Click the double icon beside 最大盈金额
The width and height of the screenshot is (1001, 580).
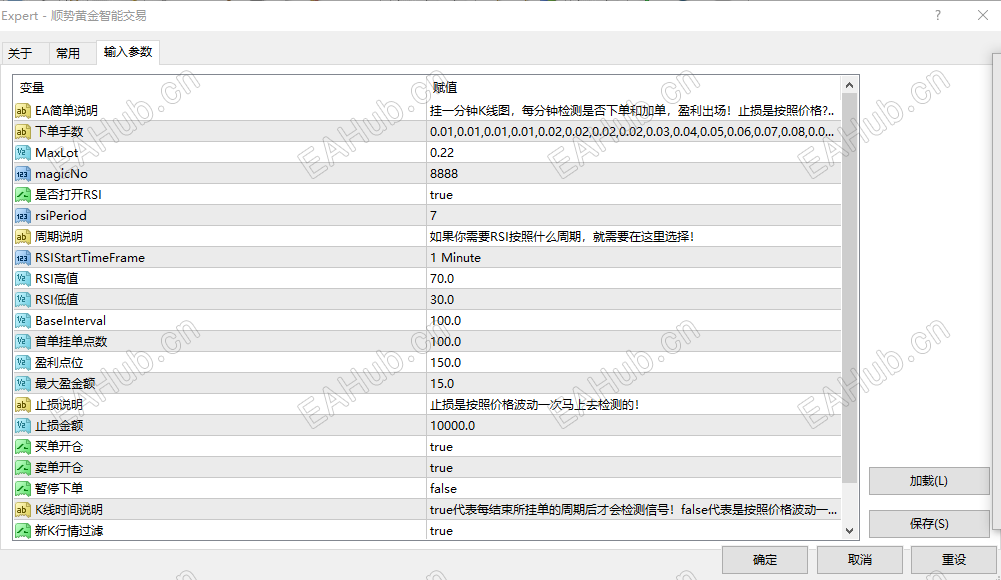point(23,383)
